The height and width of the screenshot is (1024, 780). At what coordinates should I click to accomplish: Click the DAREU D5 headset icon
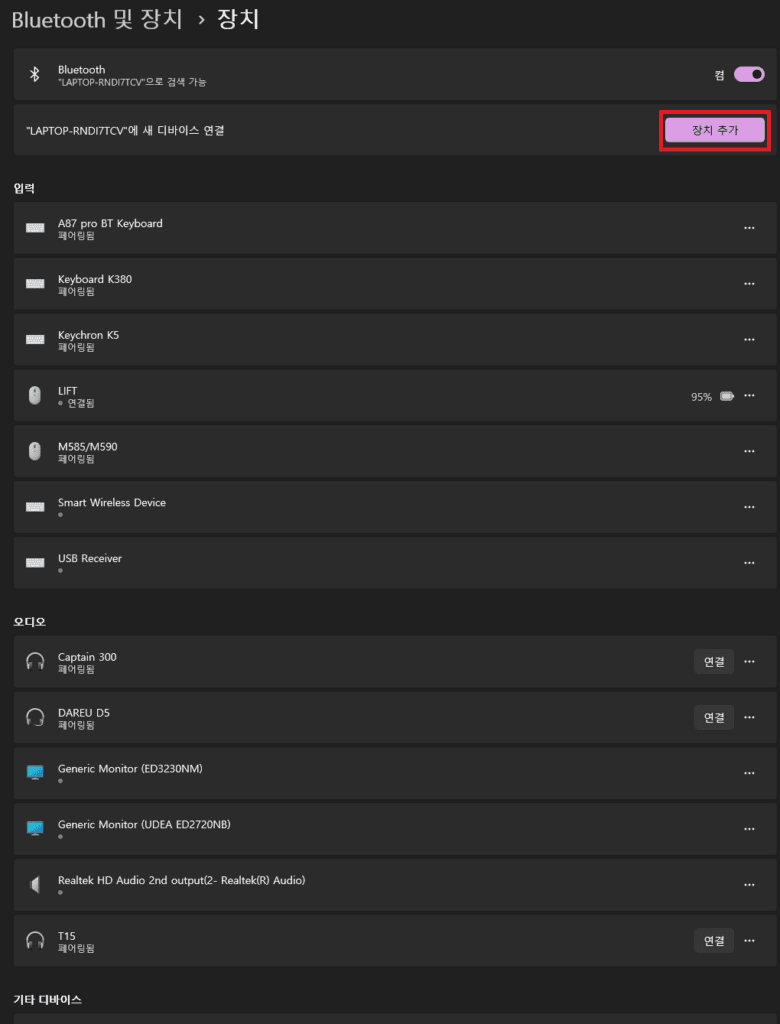tap(35, 718)
